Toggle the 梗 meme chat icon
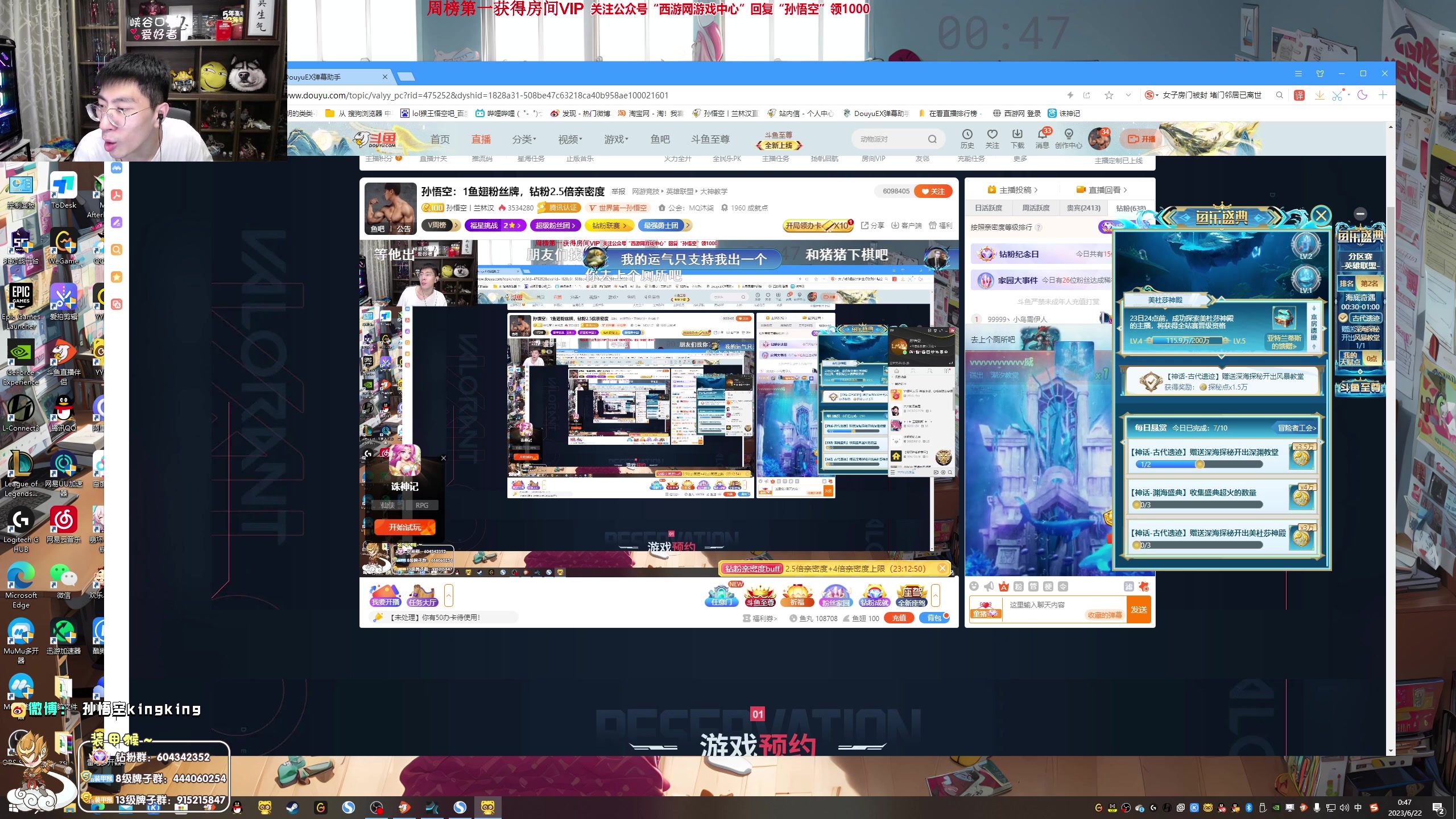 [x=1048, y=586]
